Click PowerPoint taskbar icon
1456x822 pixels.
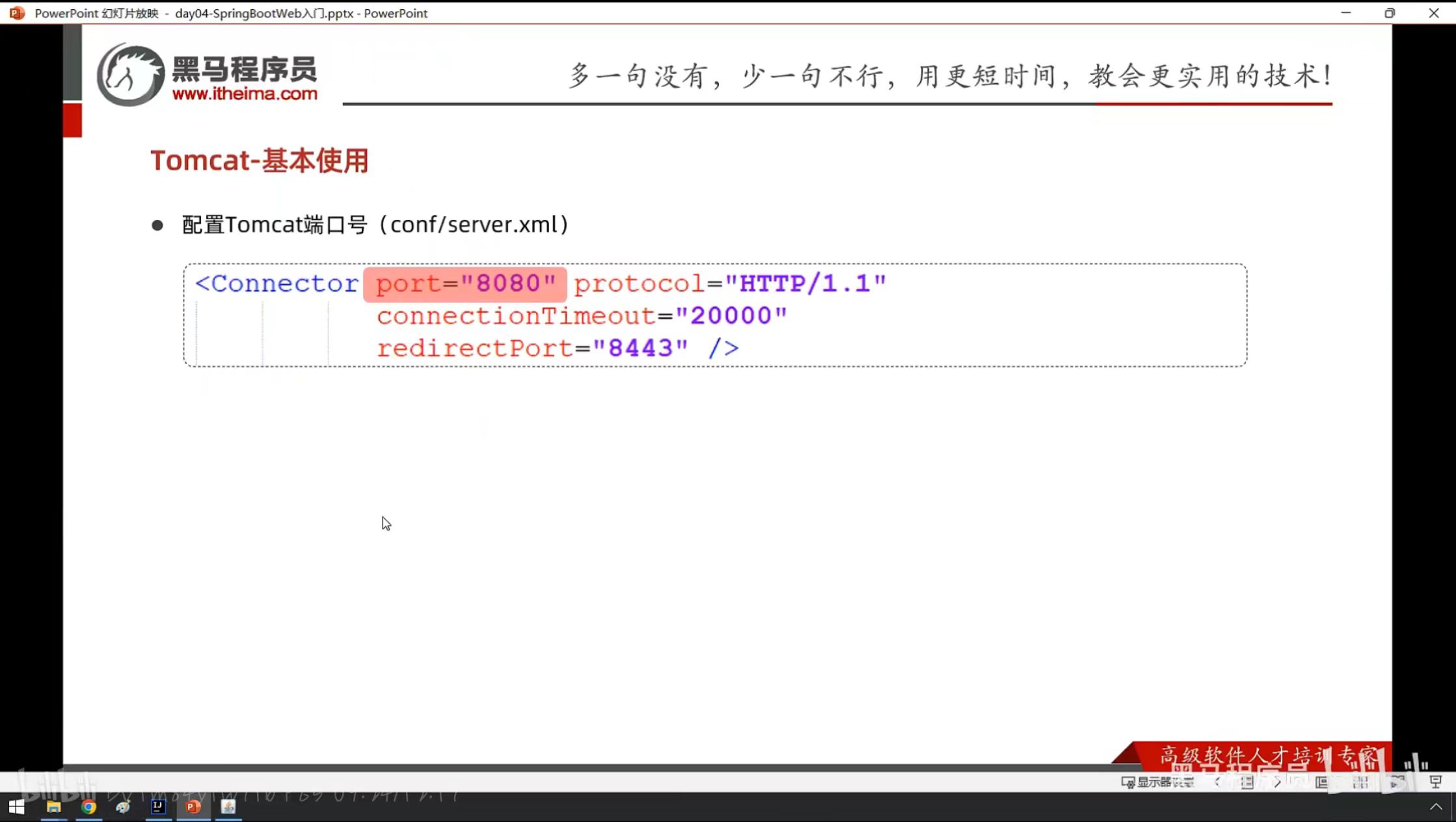point(193,807)
